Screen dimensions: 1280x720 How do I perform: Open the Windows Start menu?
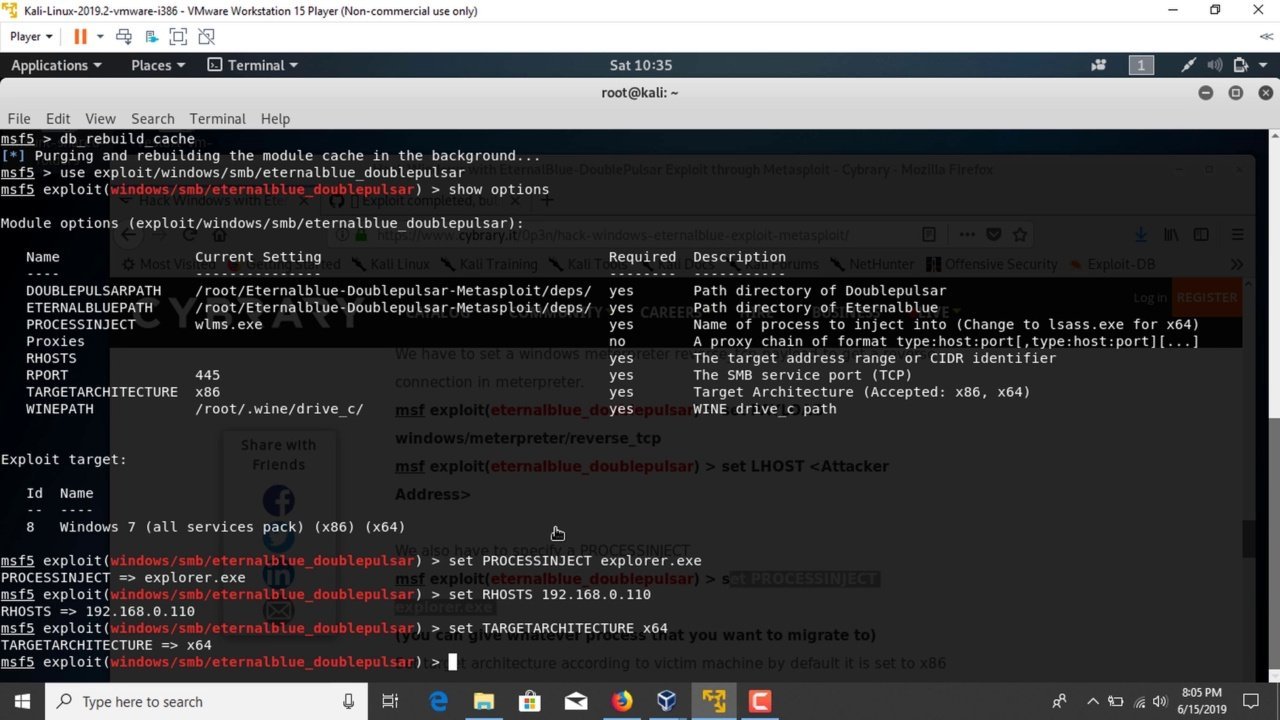click(x=23, y=701)
